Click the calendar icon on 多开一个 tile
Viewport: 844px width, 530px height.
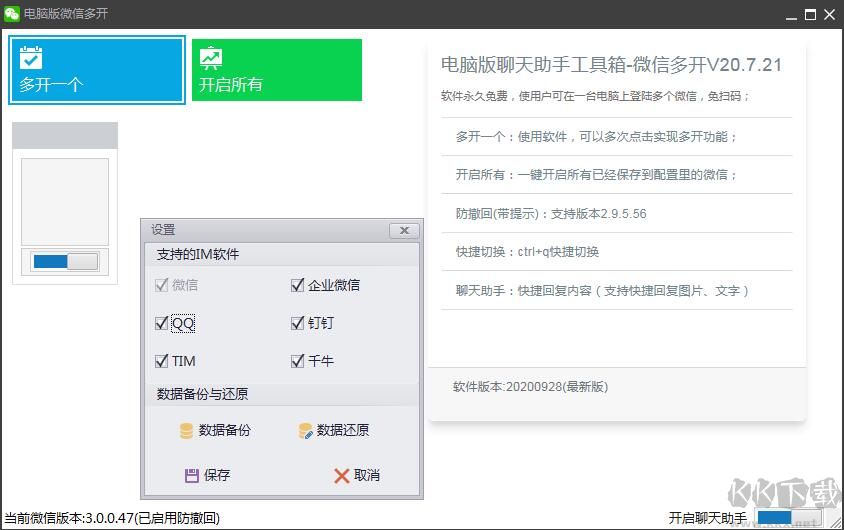point(31,57)
